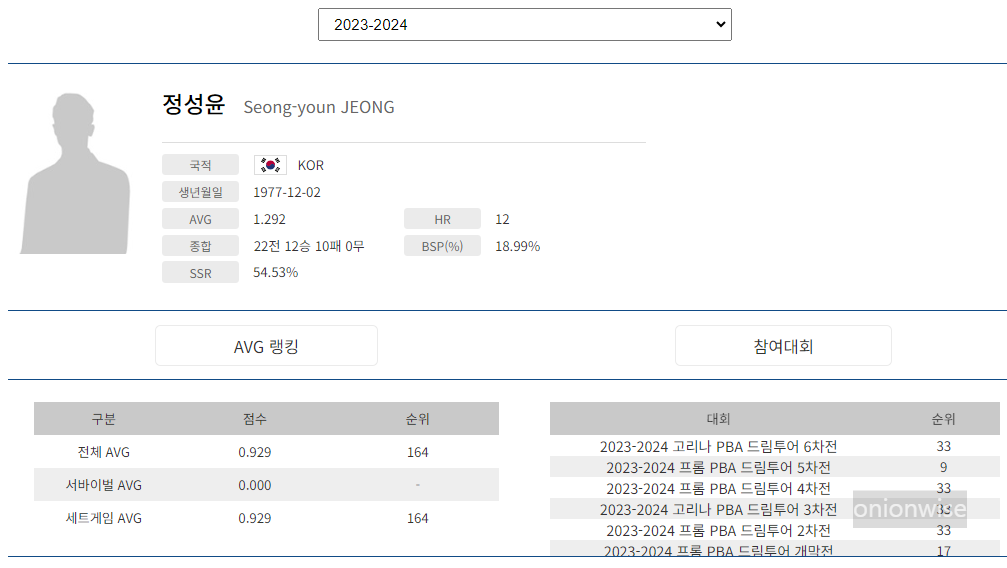1007x568 pixels.
Task: Click the 점수 column header
Action: (x=255, y=419)
